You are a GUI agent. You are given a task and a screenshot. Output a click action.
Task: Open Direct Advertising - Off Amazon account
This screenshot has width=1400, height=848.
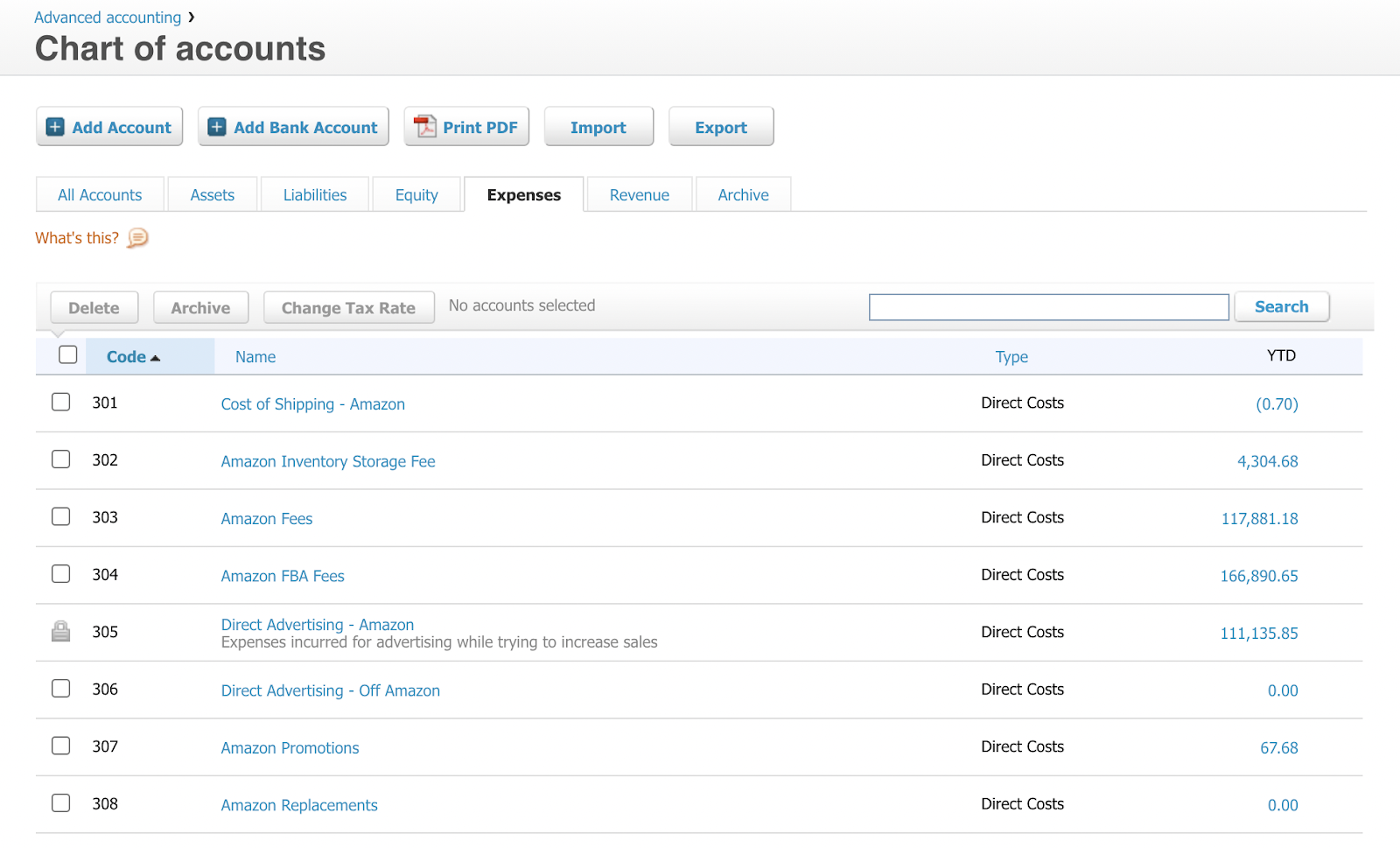[331, 690]
